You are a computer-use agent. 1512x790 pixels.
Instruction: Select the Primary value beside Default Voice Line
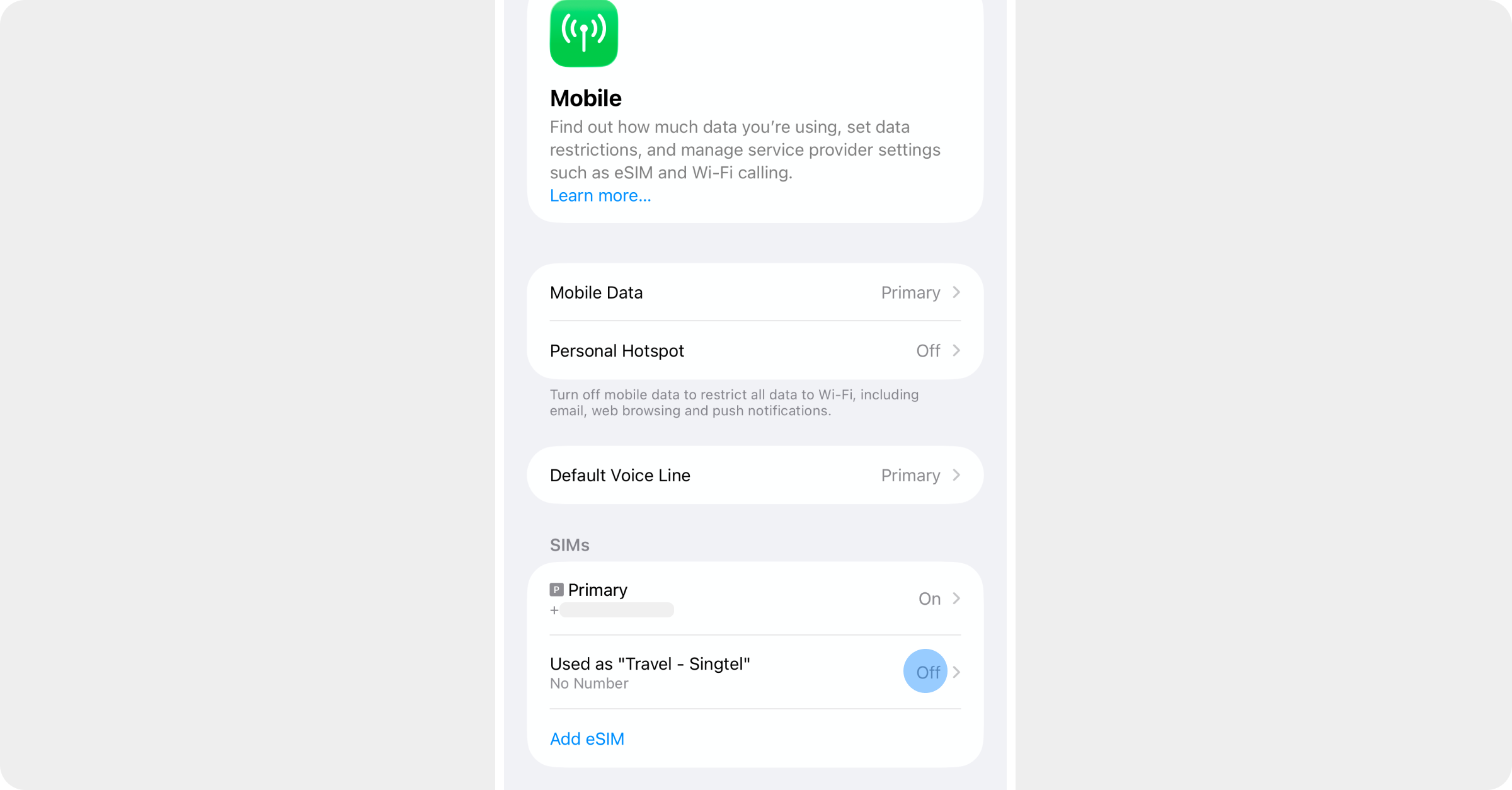[910, 476]
